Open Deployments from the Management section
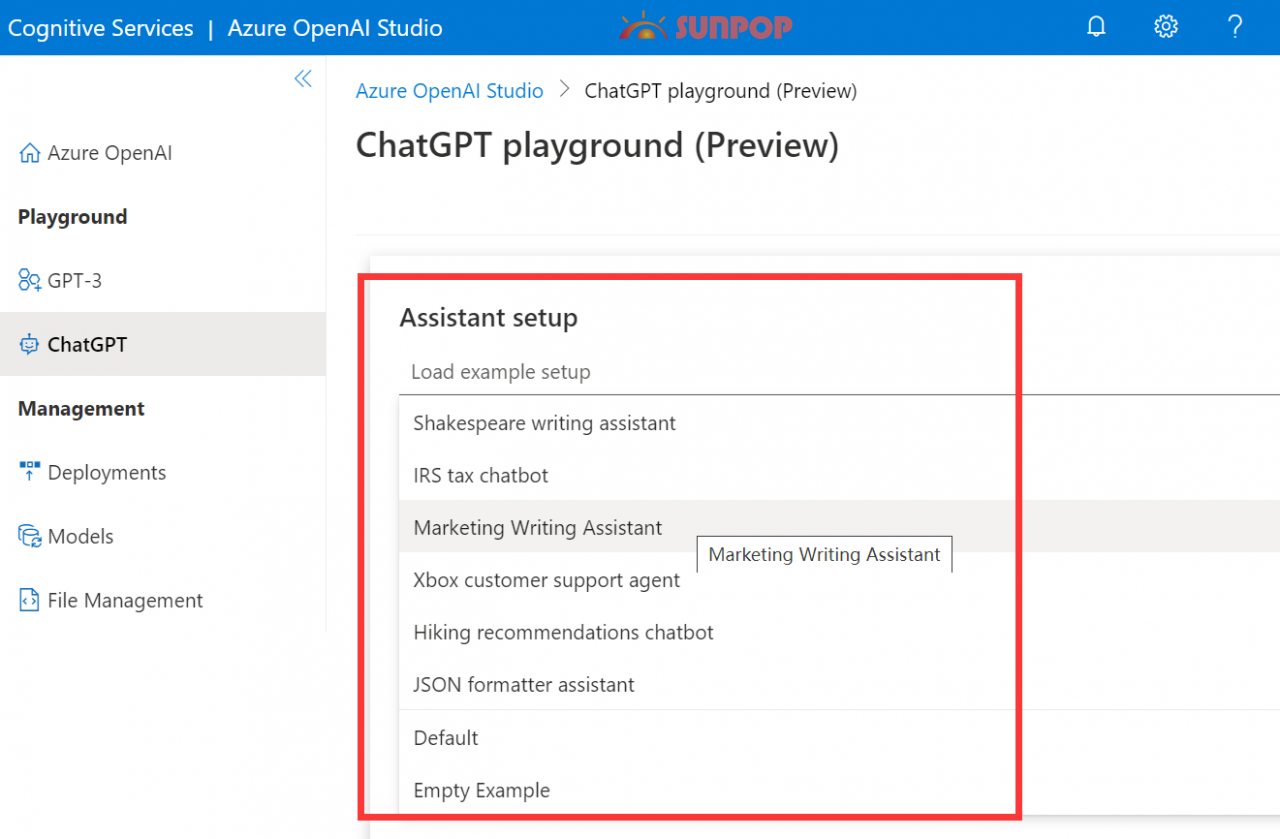 coord(106,472)
